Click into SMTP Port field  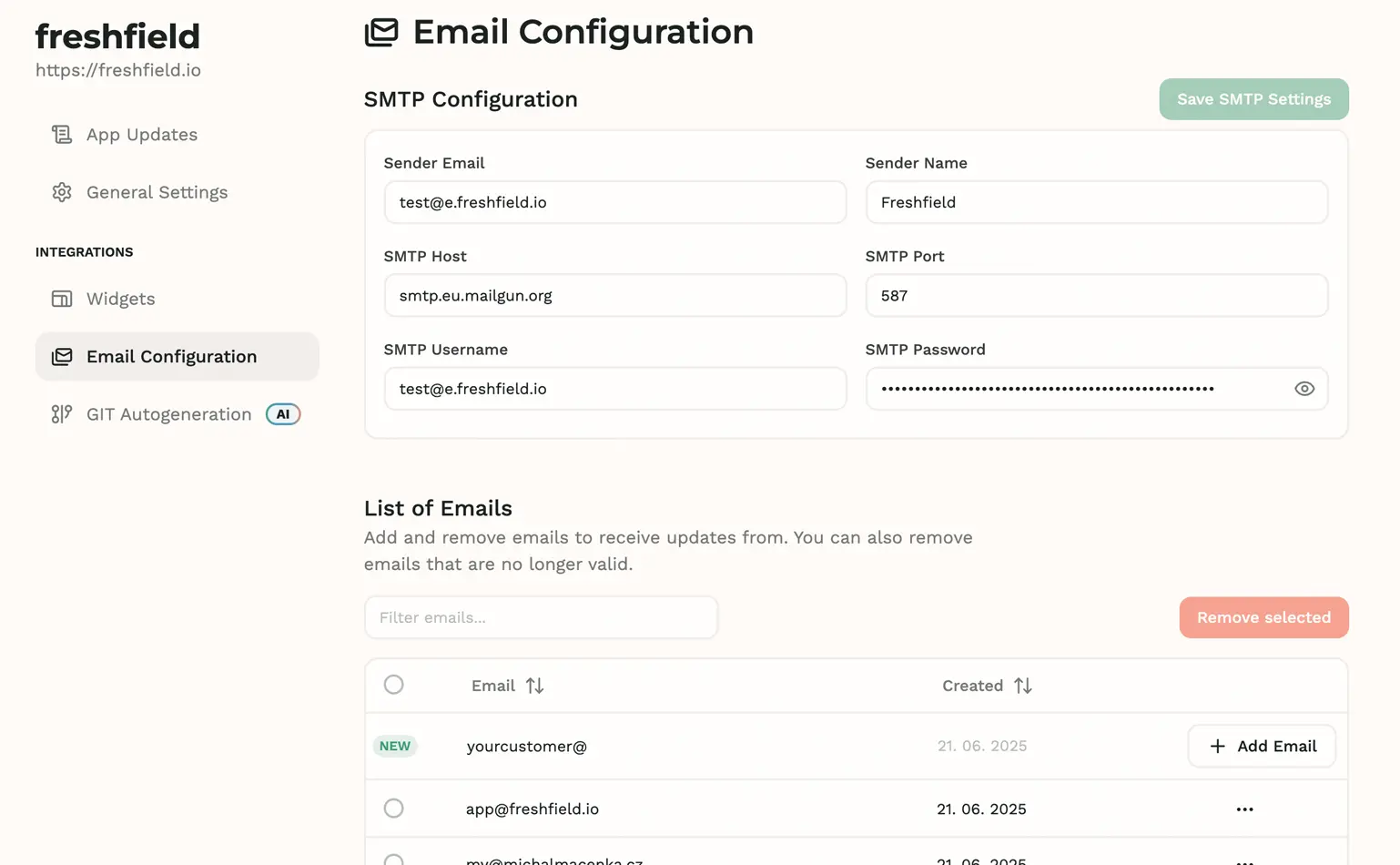[x=1097, y=295]
